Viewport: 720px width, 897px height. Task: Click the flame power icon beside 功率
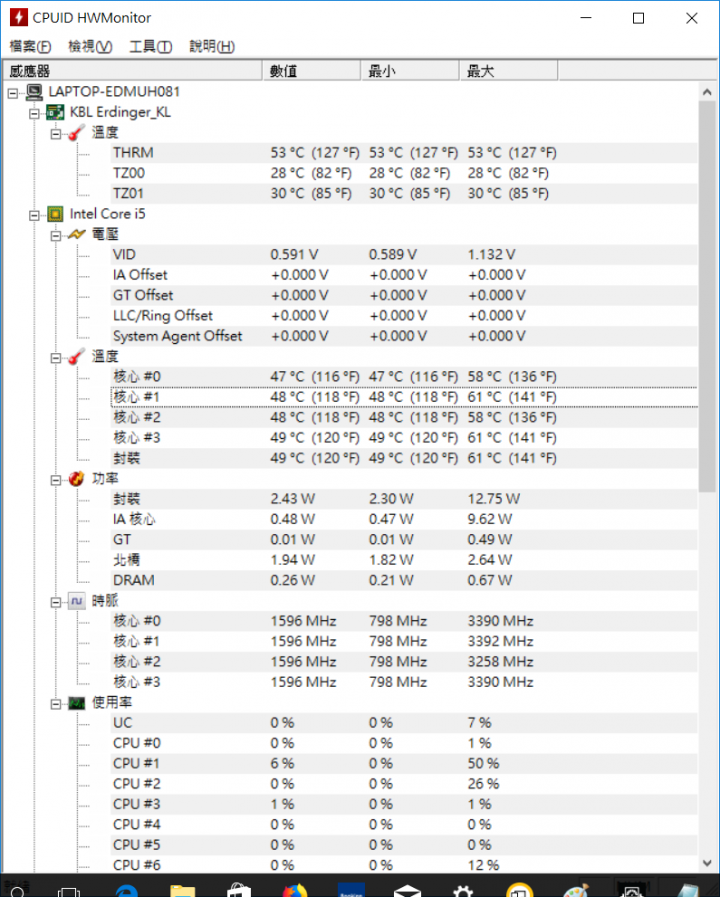77,479
